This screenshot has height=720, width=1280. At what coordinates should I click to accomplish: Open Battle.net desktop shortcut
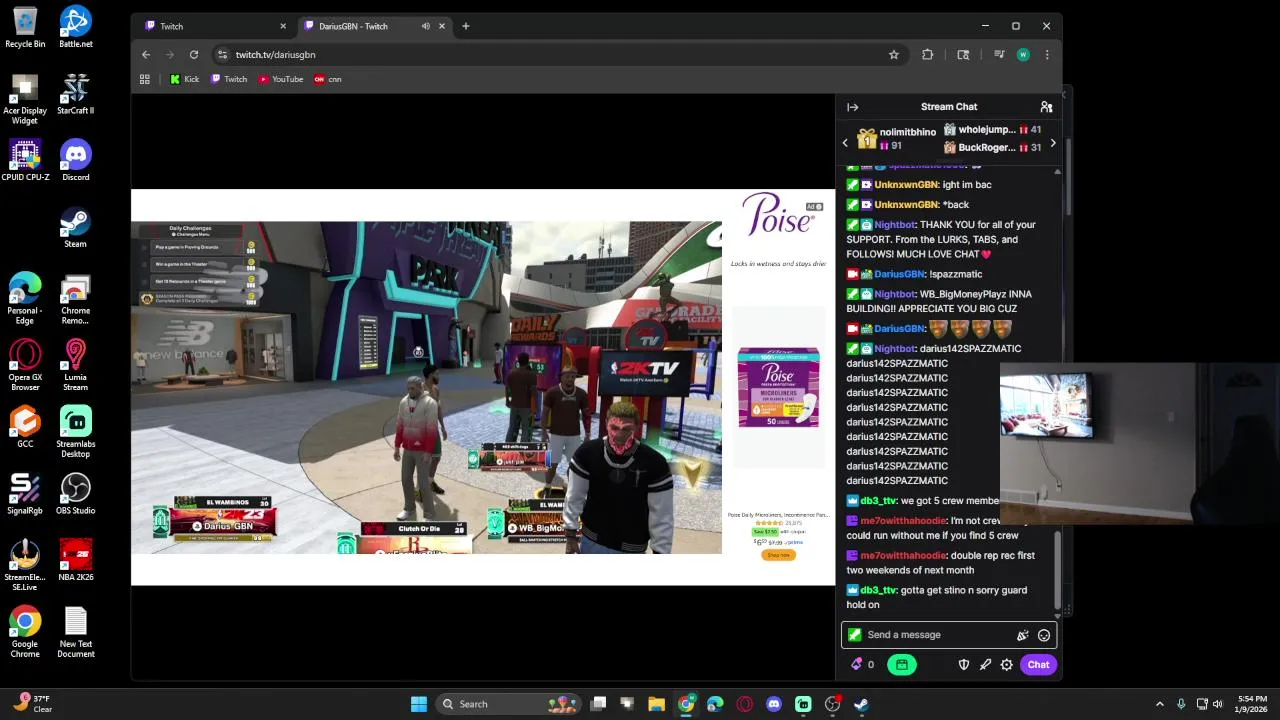[75, 27]
